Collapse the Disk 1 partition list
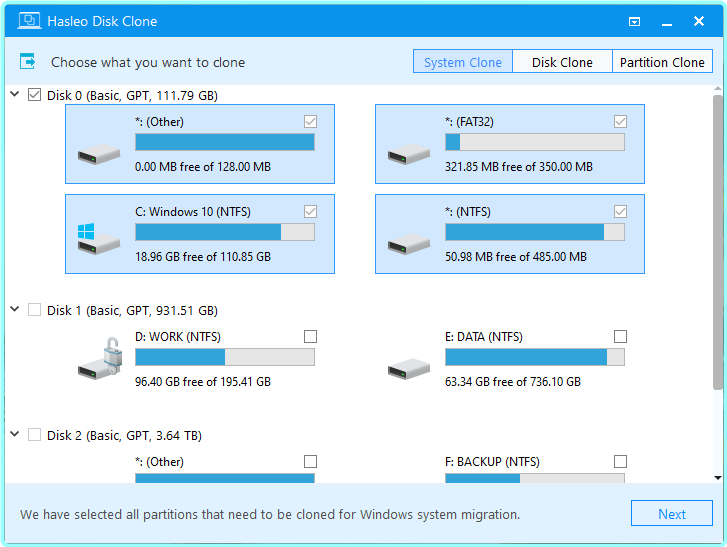727x547 pixels. pyautogui.click(x=14, y=310)
